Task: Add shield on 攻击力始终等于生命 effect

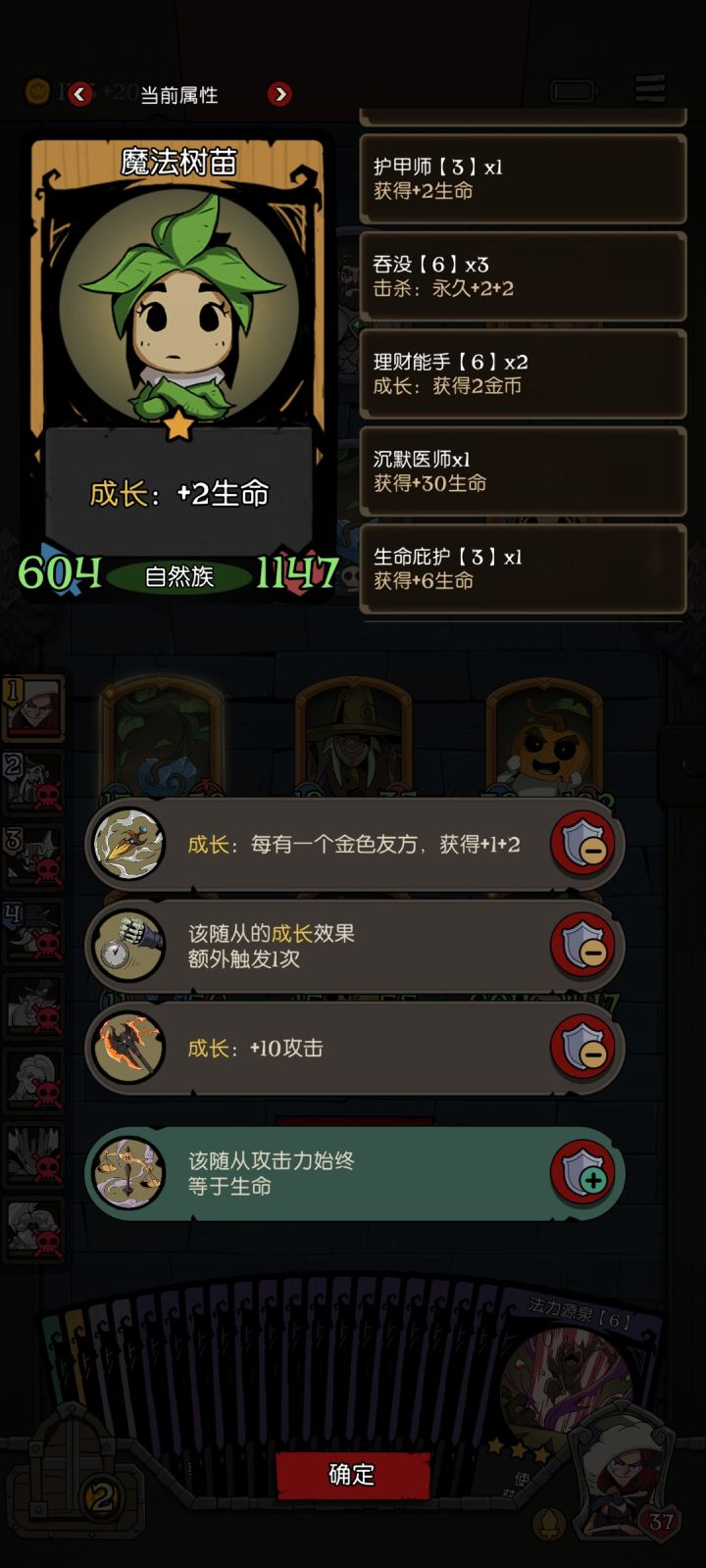Action: 583,1173
